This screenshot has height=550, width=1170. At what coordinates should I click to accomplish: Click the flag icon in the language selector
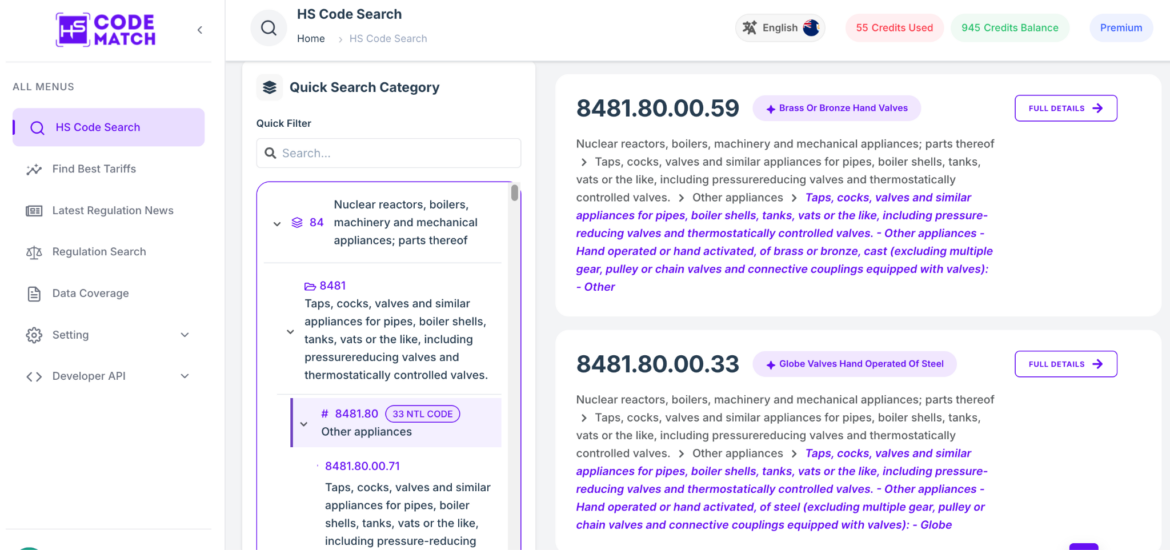pyautogui.click(x=811, y=28)
